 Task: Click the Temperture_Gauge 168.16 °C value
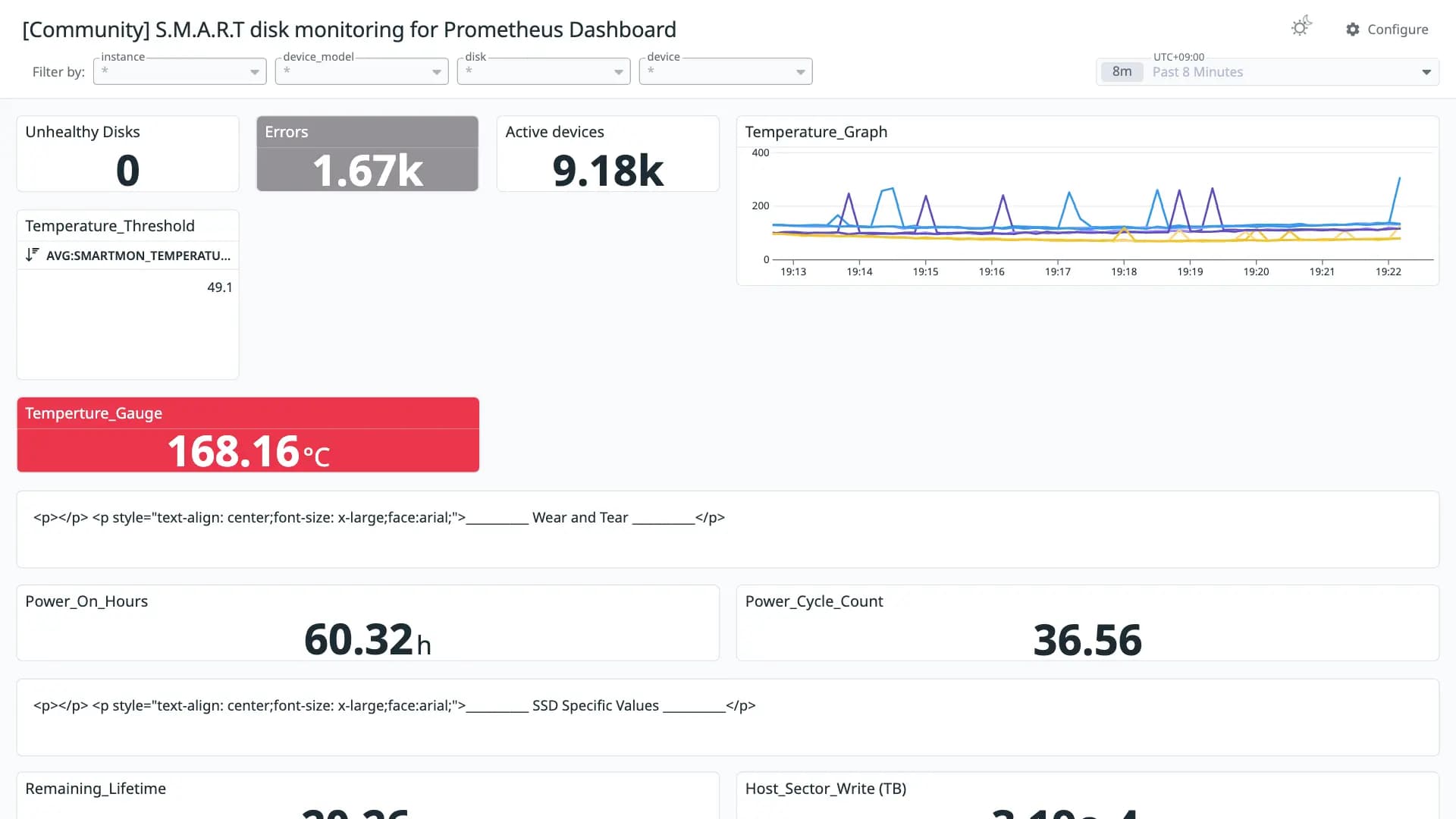[248, 451]
